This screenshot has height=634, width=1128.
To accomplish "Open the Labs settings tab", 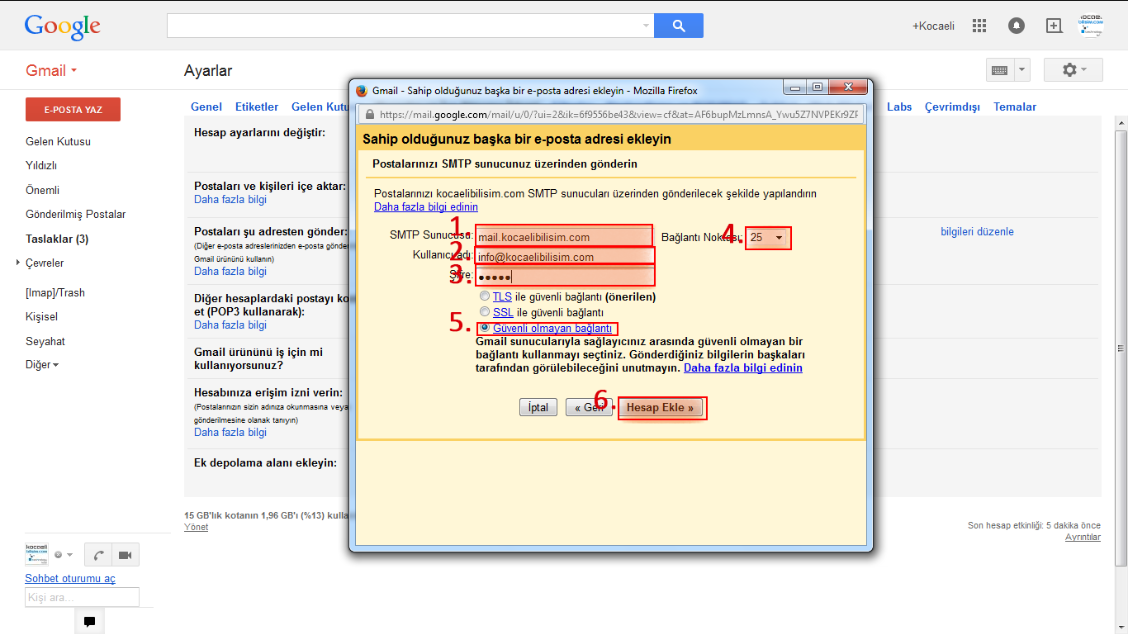I will 899,107.
